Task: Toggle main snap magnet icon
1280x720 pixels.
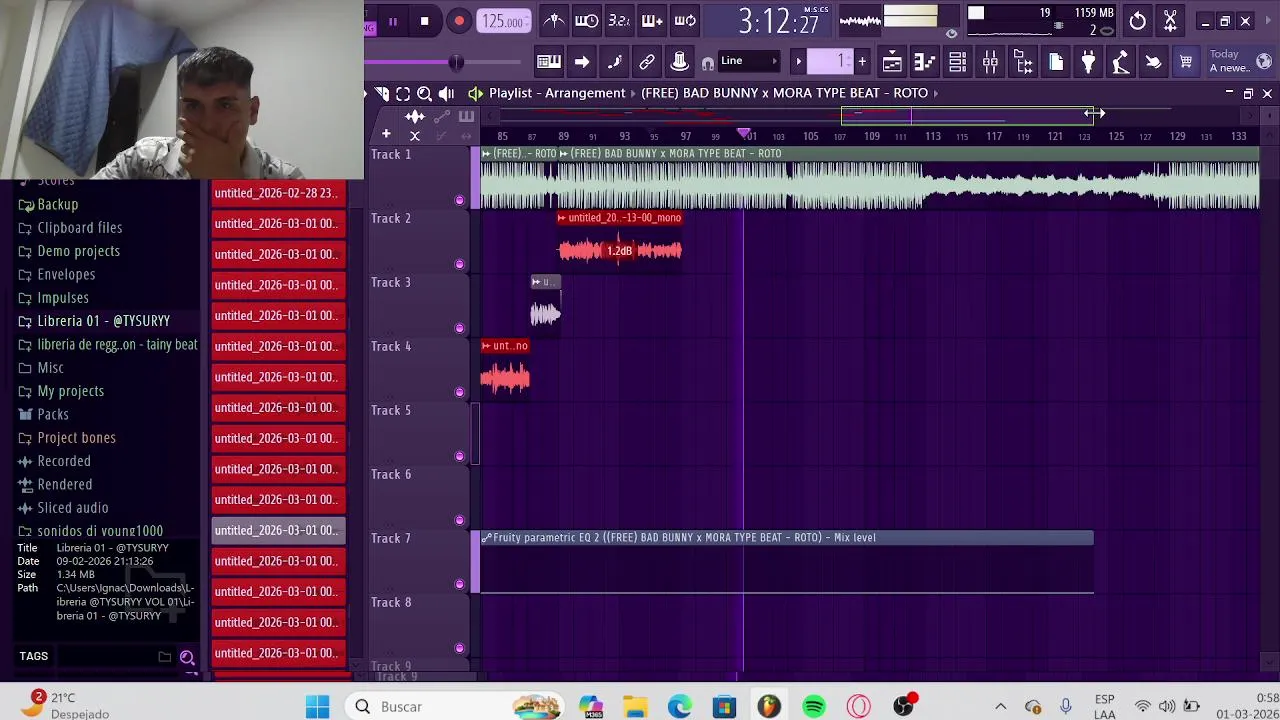Action: [x=708, y=62]
